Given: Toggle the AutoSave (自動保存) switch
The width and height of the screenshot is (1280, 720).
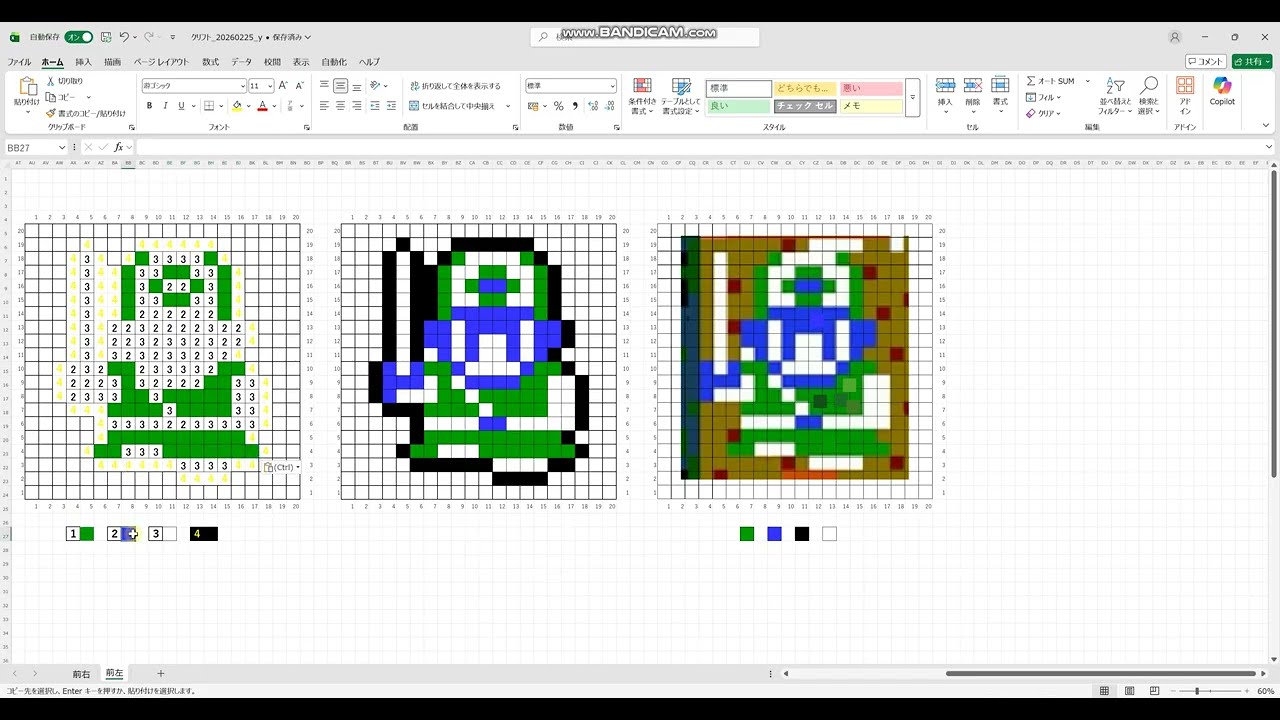Looking at the screenshot, I should click(79, 37).
